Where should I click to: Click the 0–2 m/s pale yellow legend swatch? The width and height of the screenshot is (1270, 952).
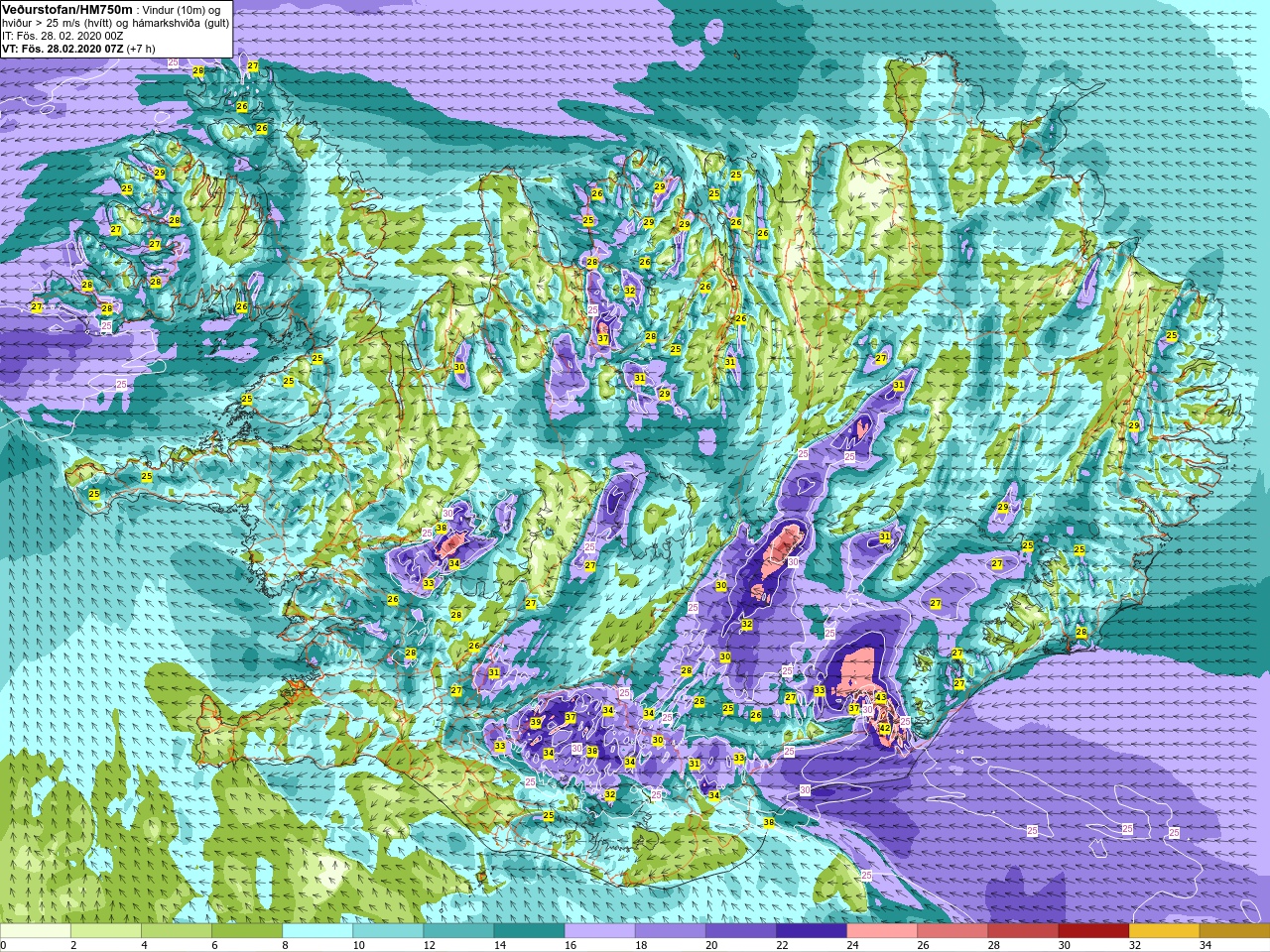pyautogui.click(x=36, y=931)
